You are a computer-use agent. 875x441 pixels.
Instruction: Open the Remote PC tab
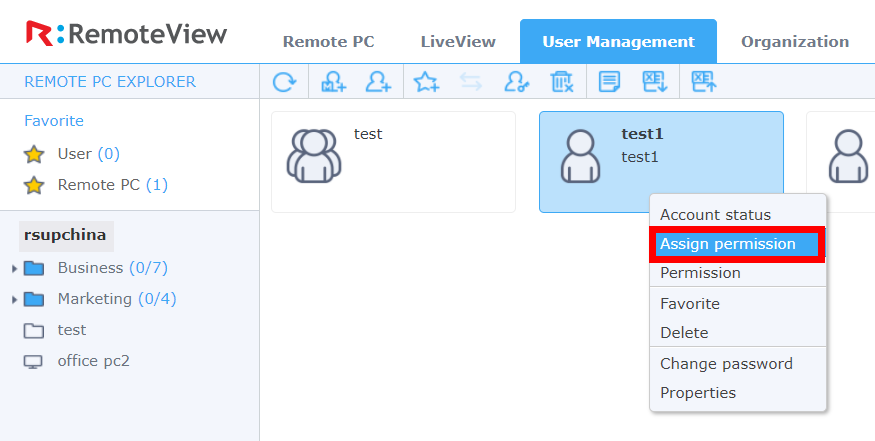pos(329,42)
